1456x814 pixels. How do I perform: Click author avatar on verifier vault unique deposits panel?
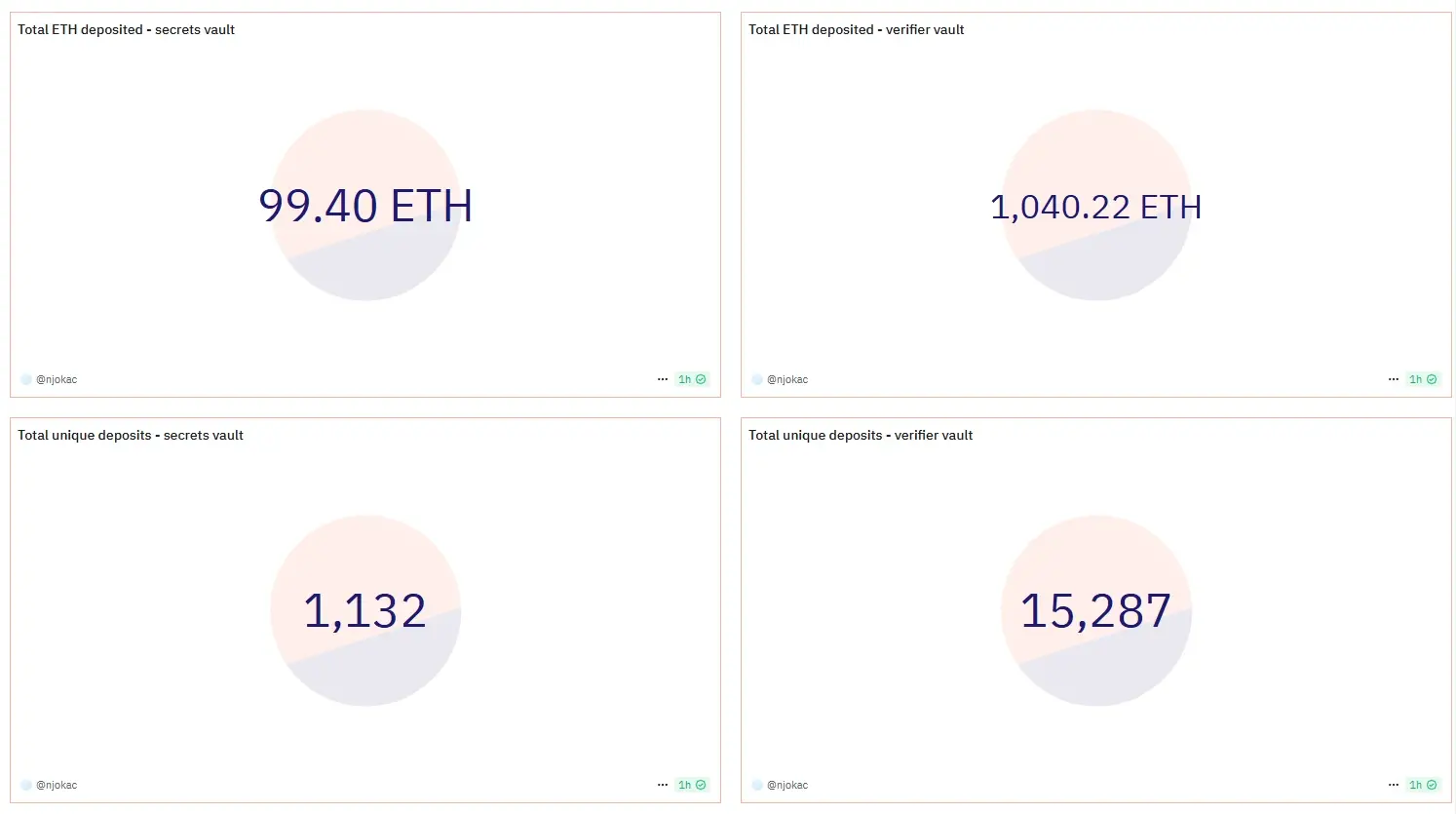coord(757,785)
